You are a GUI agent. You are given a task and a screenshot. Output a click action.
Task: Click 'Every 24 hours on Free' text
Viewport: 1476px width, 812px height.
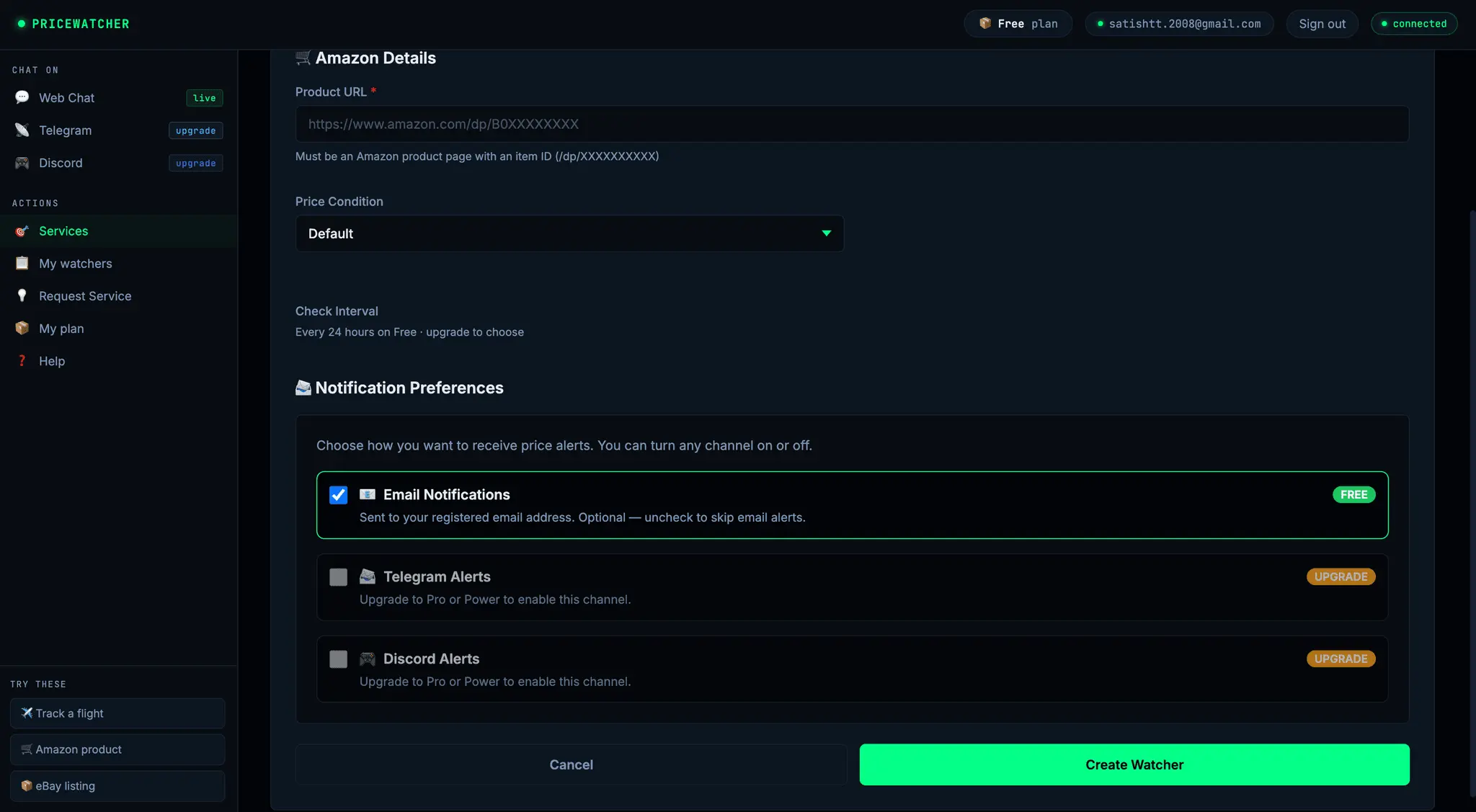pos(356,332)
